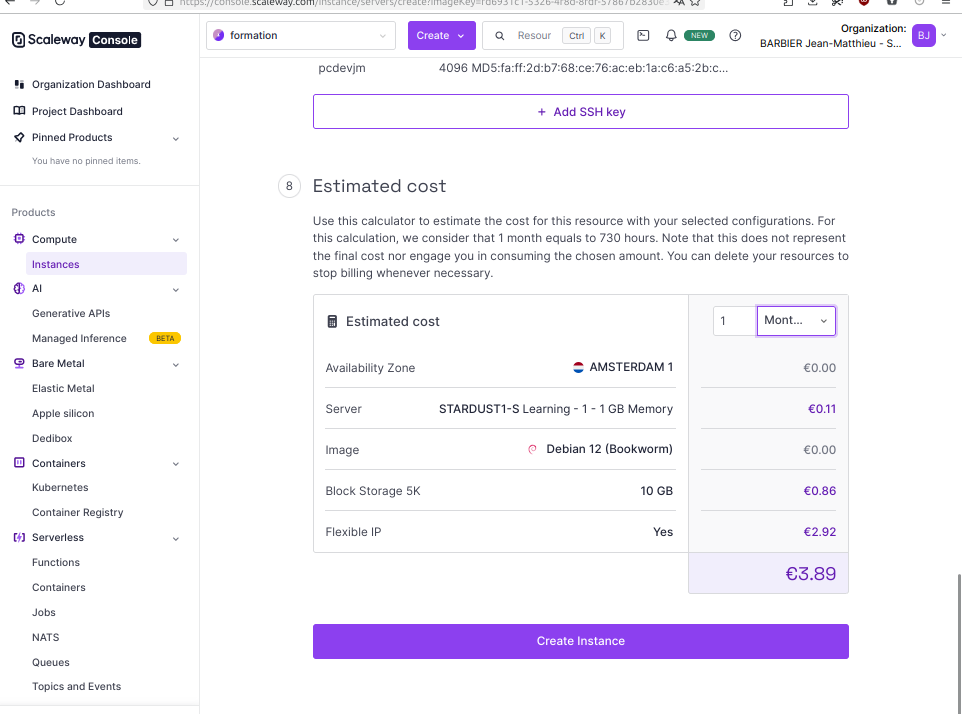962x714 pixels.
Task: Click the browser bookmark star icon
Action: pyautogui.click(x=695, y=2)
